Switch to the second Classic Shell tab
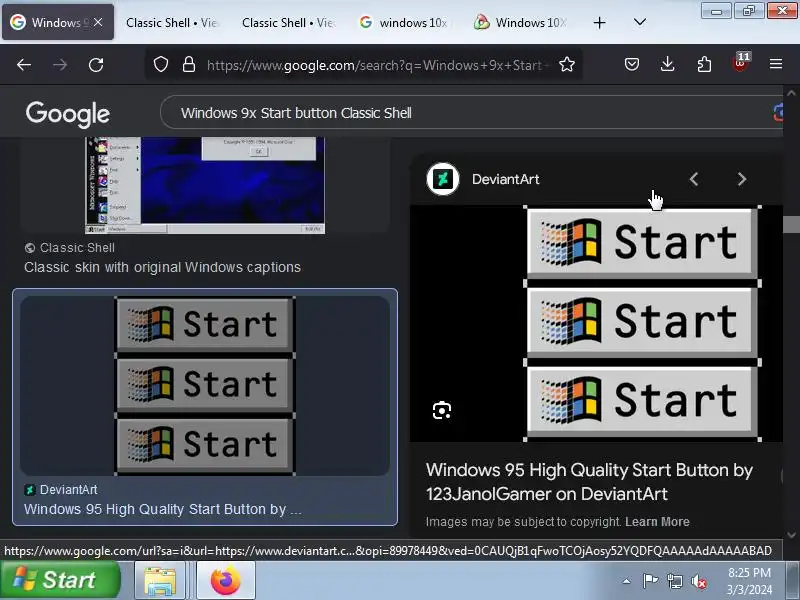Screen dimensions: 800x600 172,23
